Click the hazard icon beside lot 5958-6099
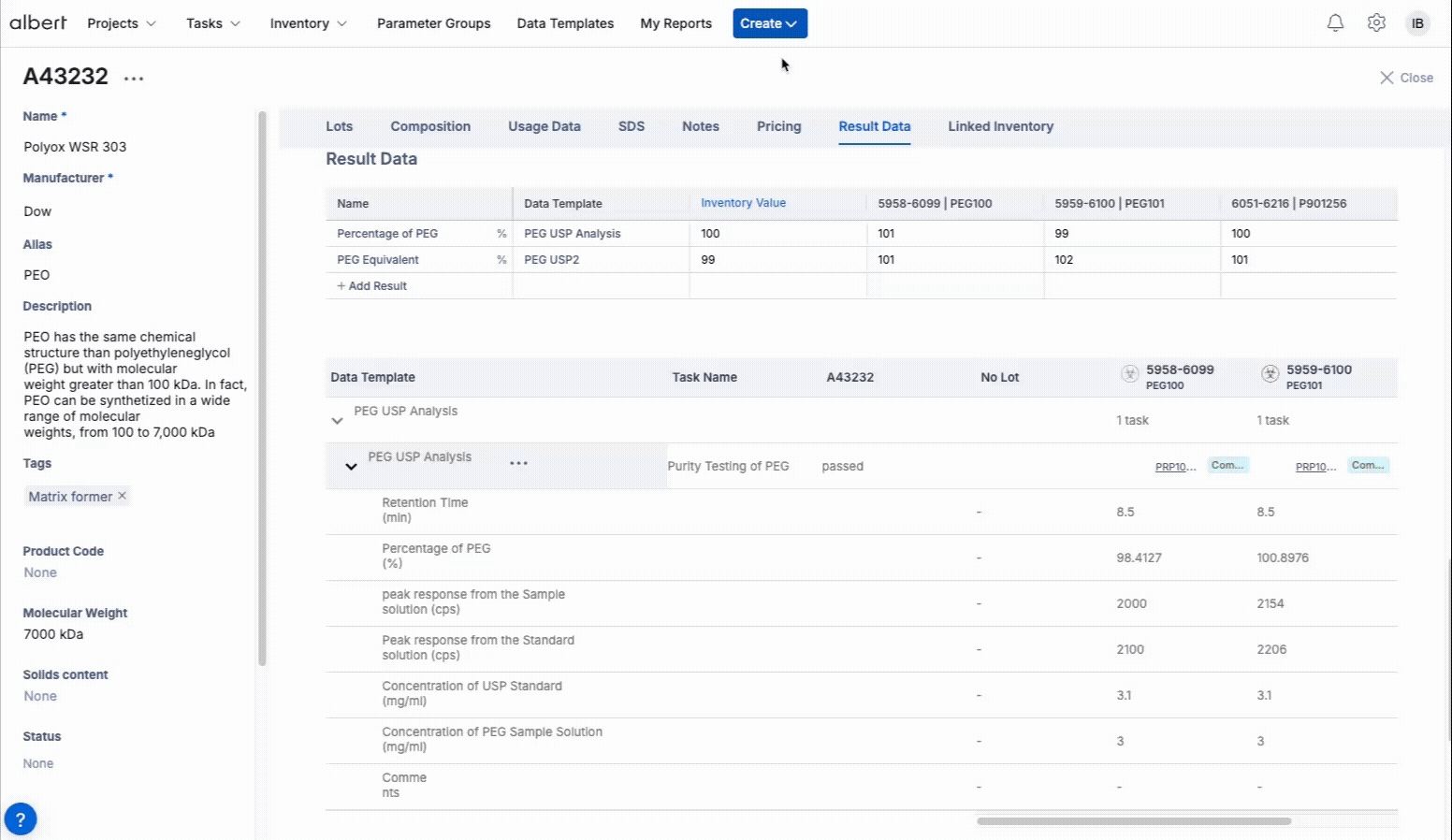Image resolution: width=1452 pixels, height=840 pixels. tap(1129, 373)
